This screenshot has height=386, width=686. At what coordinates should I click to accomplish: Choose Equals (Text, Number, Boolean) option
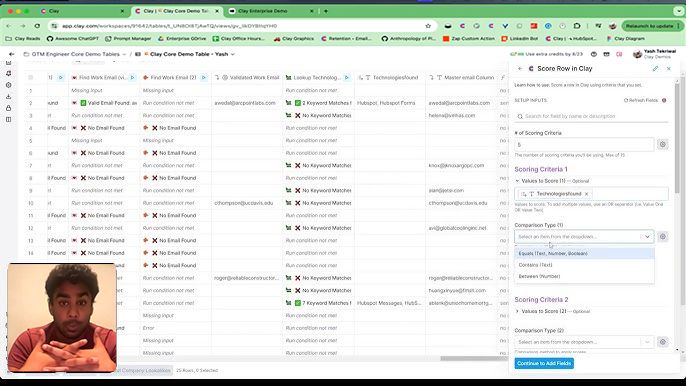point(584,253)
